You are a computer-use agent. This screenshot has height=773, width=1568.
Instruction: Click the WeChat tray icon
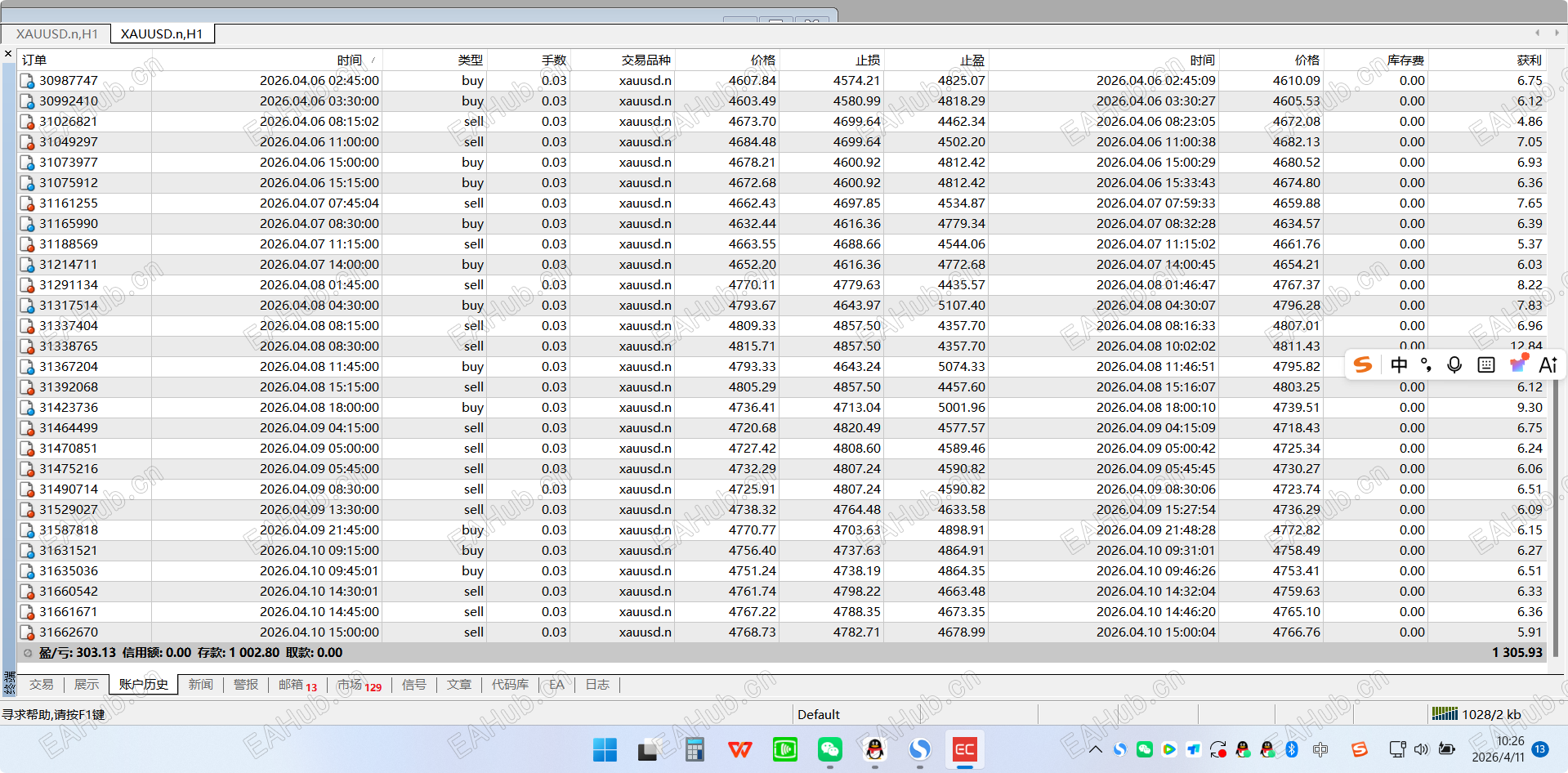pyautogui.click(x=1145, y=749)
